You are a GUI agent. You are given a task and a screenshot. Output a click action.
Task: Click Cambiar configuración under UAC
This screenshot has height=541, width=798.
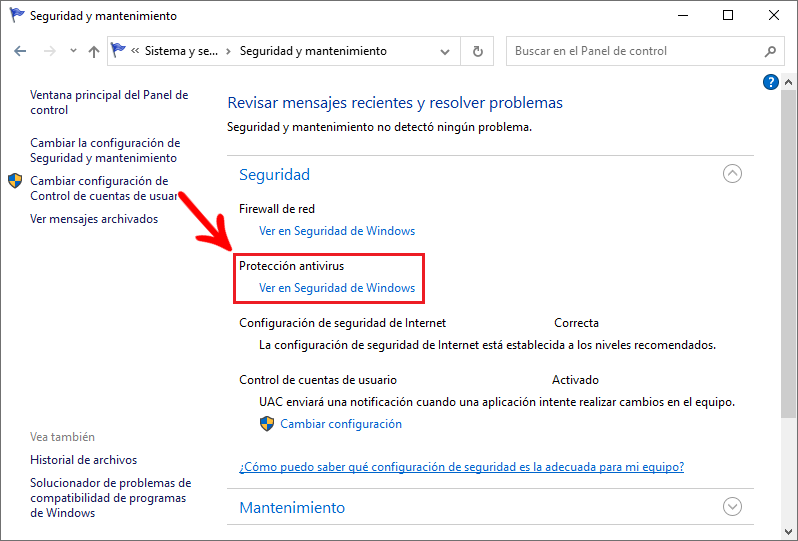[x=341, y=424]
